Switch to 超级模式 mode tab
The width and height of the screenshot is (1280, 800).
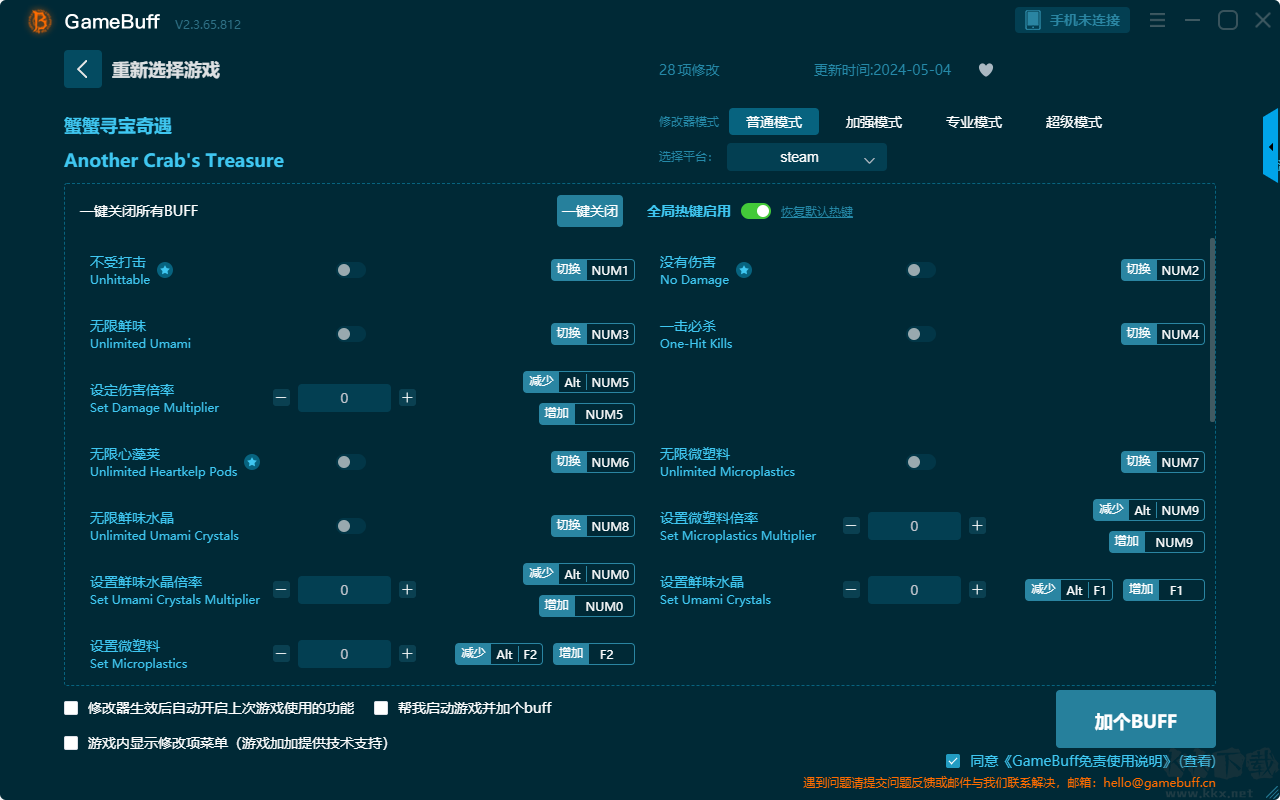tap(1074, 122)
